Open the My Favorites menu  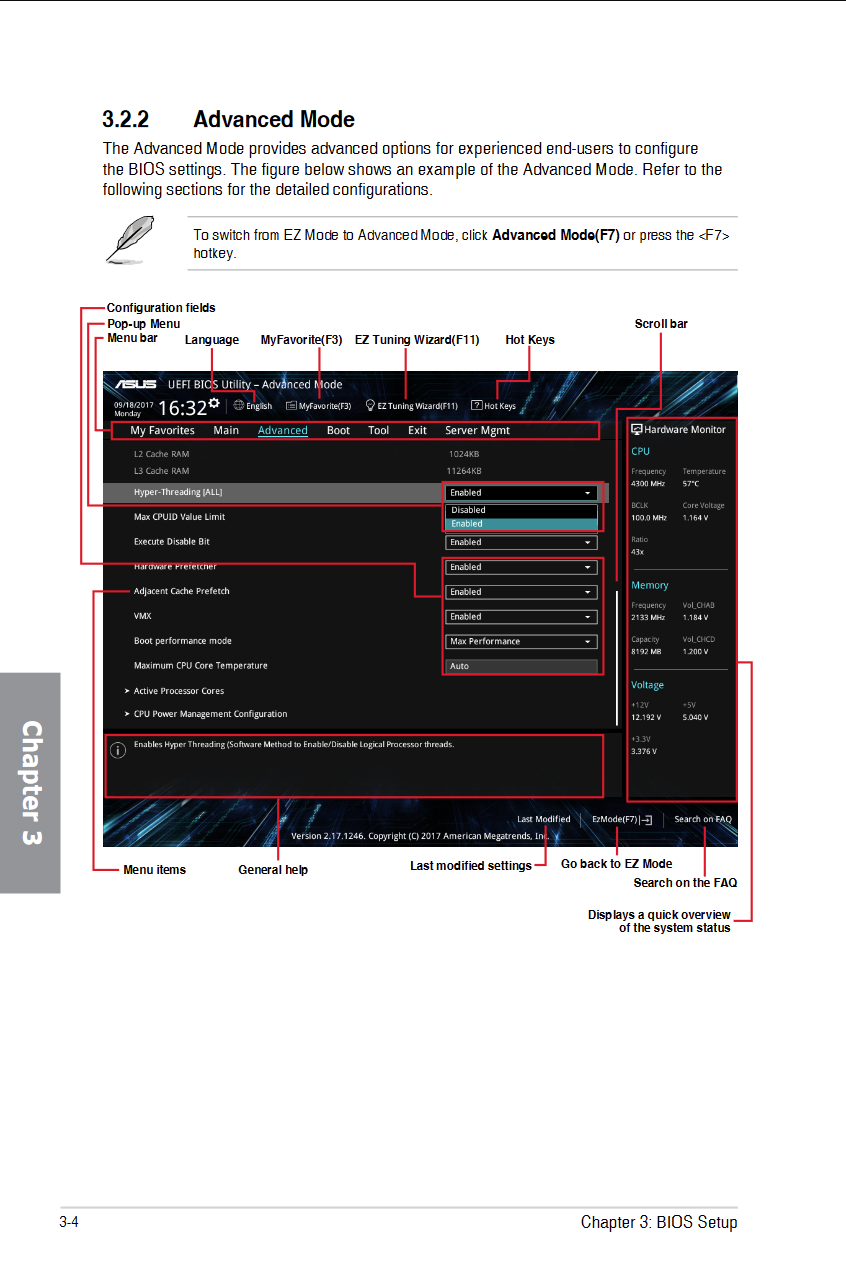click(163, 431)
